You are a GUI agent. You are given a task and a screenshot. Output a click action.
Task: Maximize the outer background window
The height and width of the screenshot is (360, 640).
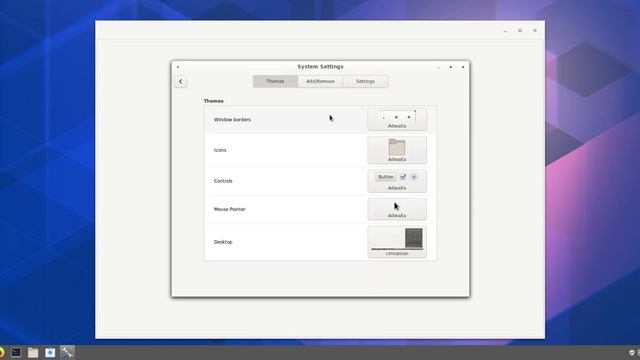click(x=520, y=30)
